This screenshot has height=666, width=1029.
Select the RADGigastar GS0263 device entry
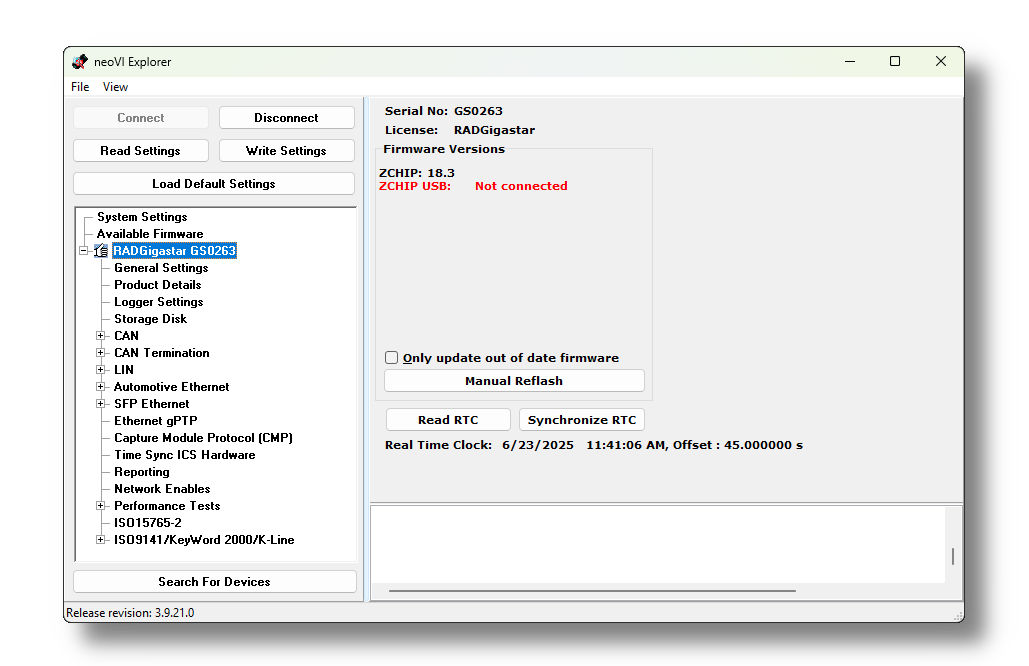tap(174, 251)
